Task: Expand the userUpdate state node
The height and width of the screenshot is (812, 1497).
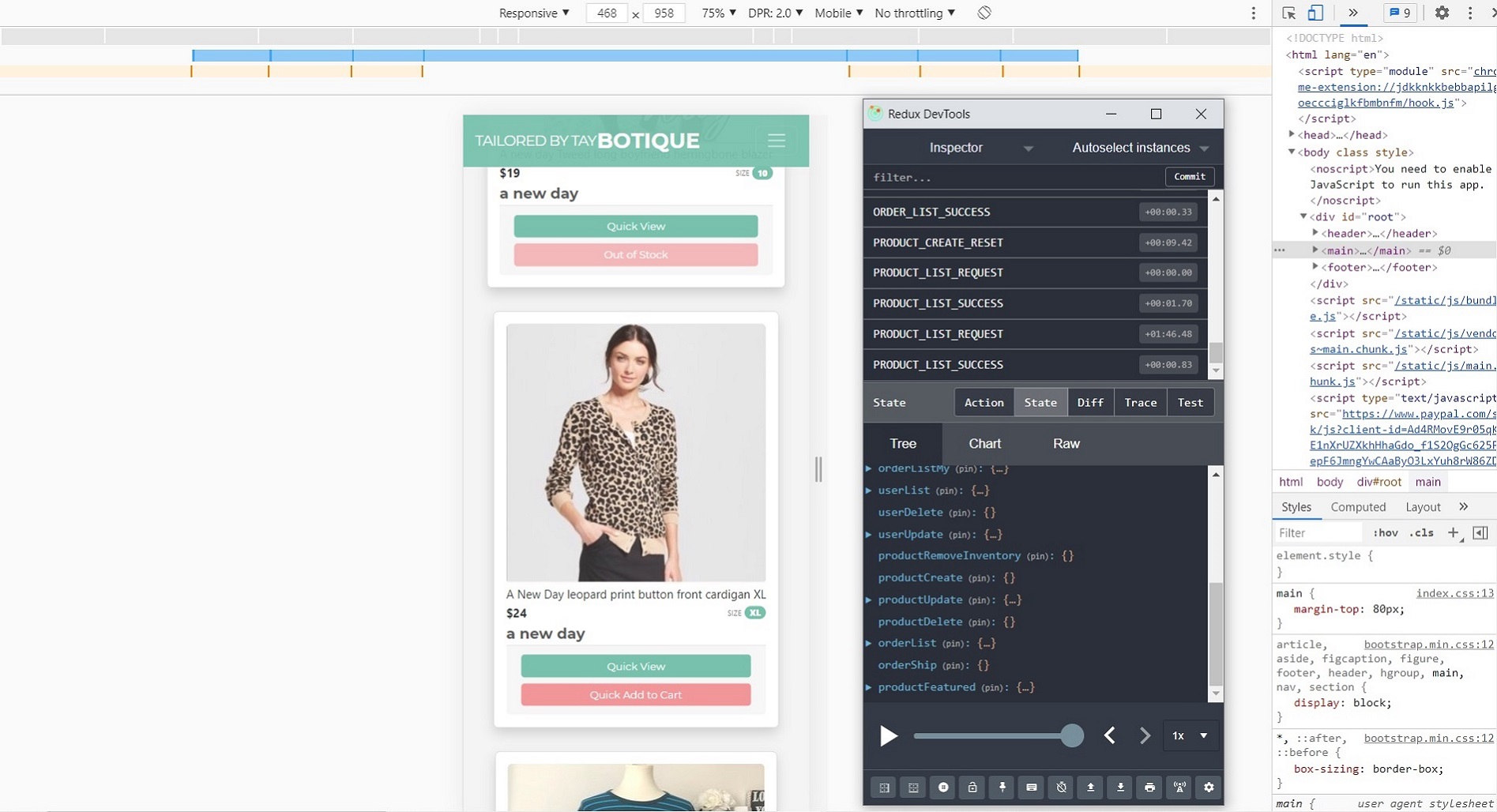Action: tap(869, 535)
